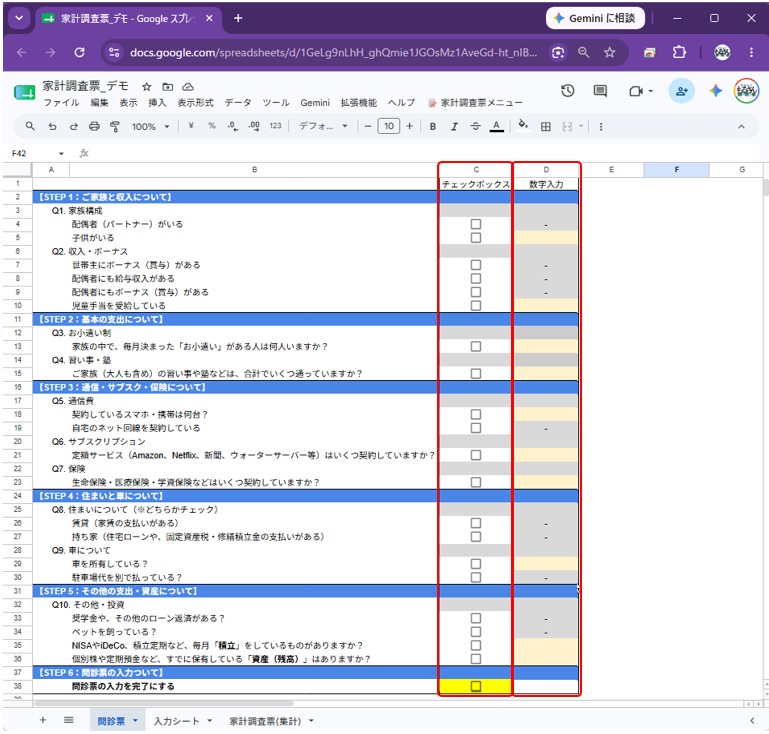Print the spreadsheet with printer icon

coord(94,127)
